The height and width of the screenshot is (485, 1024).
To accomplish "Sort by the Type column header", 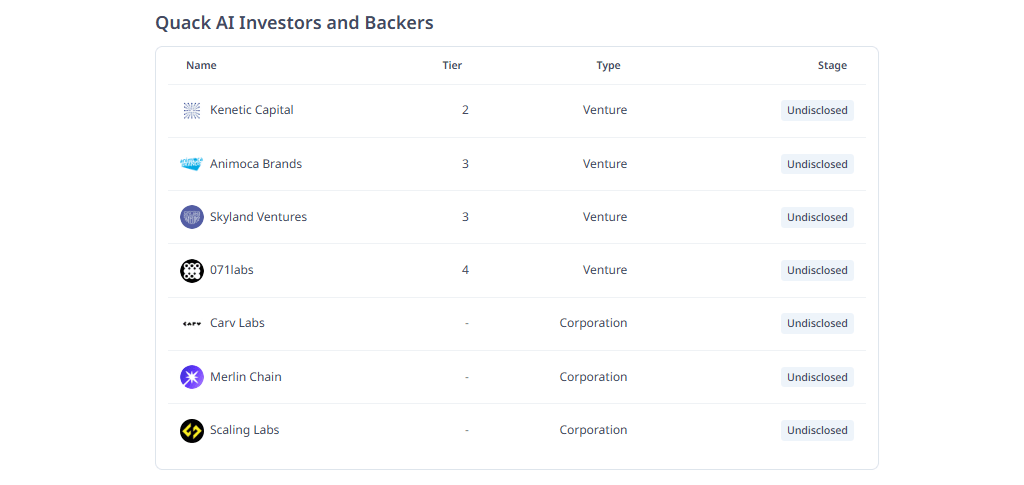I will tap(608, 66).
